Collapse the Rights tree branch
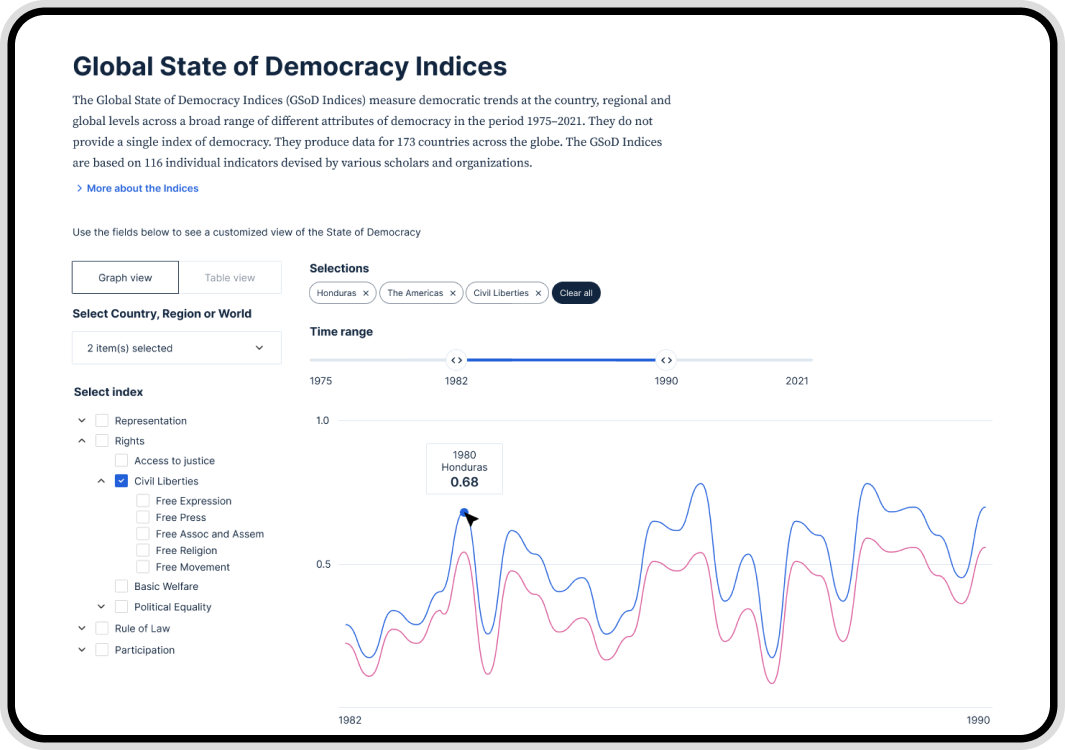Image resolution: width=1065 pixels, height=750 pixels. (x=81, y=440)
